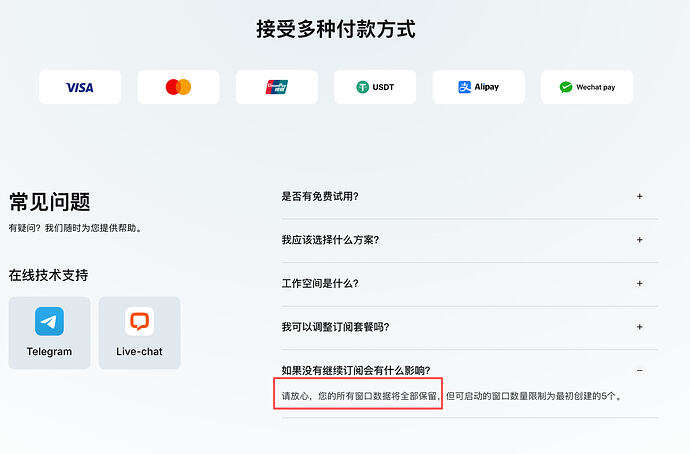
Task: Click plus icon beside 我应该选择什么方案?
Action: coord(640,240)
